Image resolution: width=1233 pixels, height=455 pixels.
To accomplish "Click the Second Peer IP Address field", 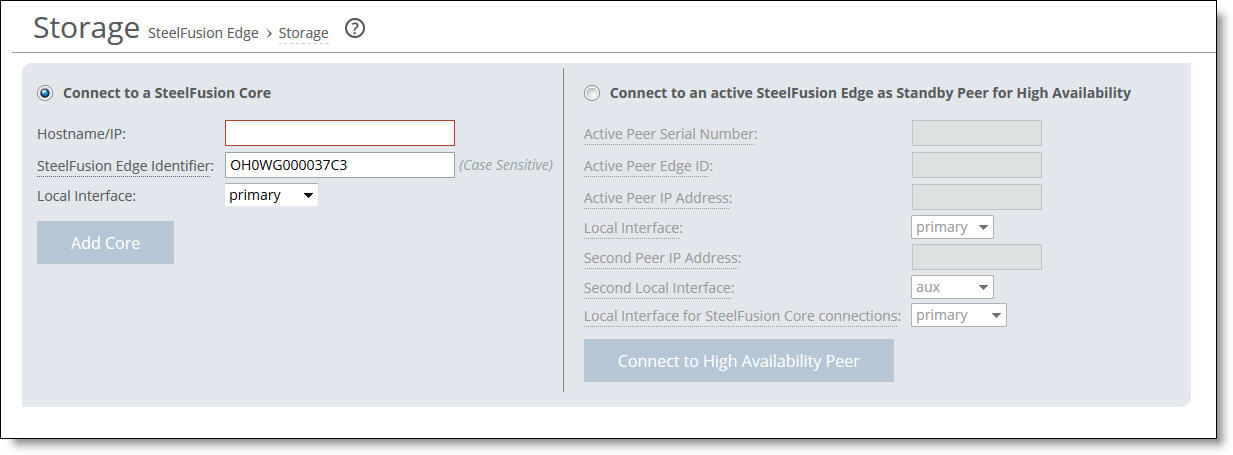I will [977, 257].
